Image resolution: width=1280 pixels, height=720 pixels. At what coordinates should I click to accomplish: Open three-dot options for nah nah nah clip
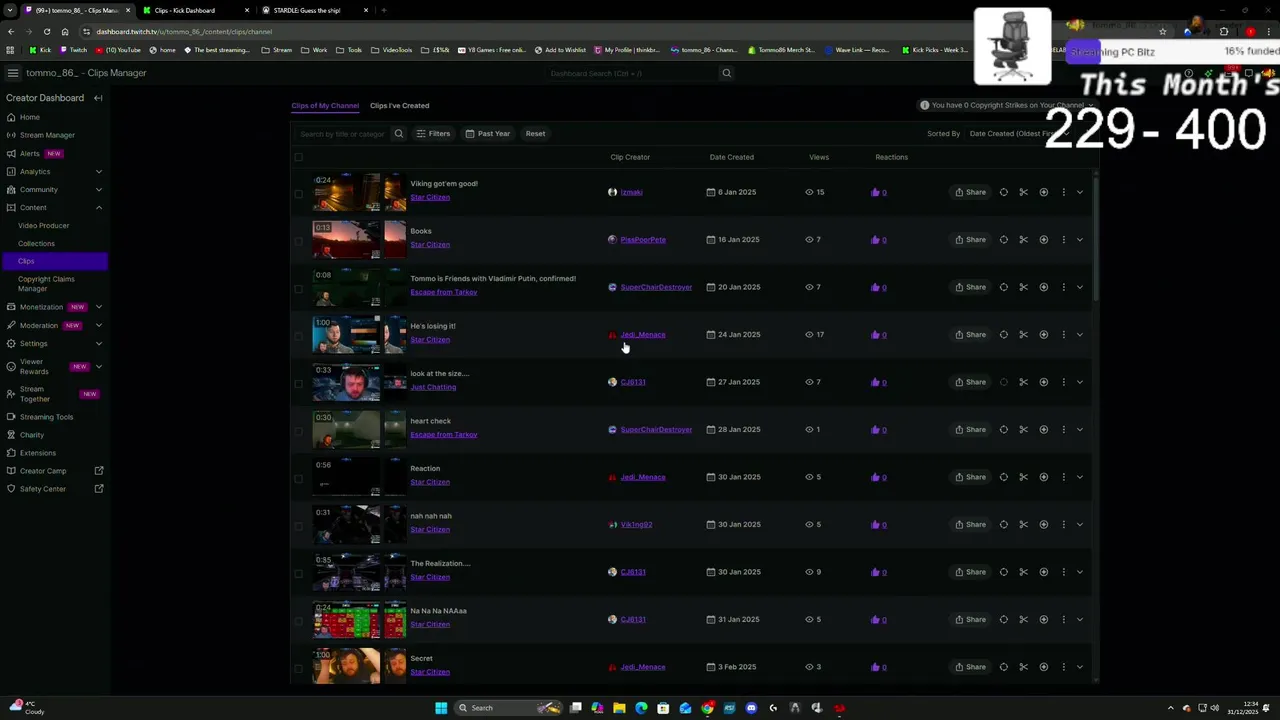1063,525
